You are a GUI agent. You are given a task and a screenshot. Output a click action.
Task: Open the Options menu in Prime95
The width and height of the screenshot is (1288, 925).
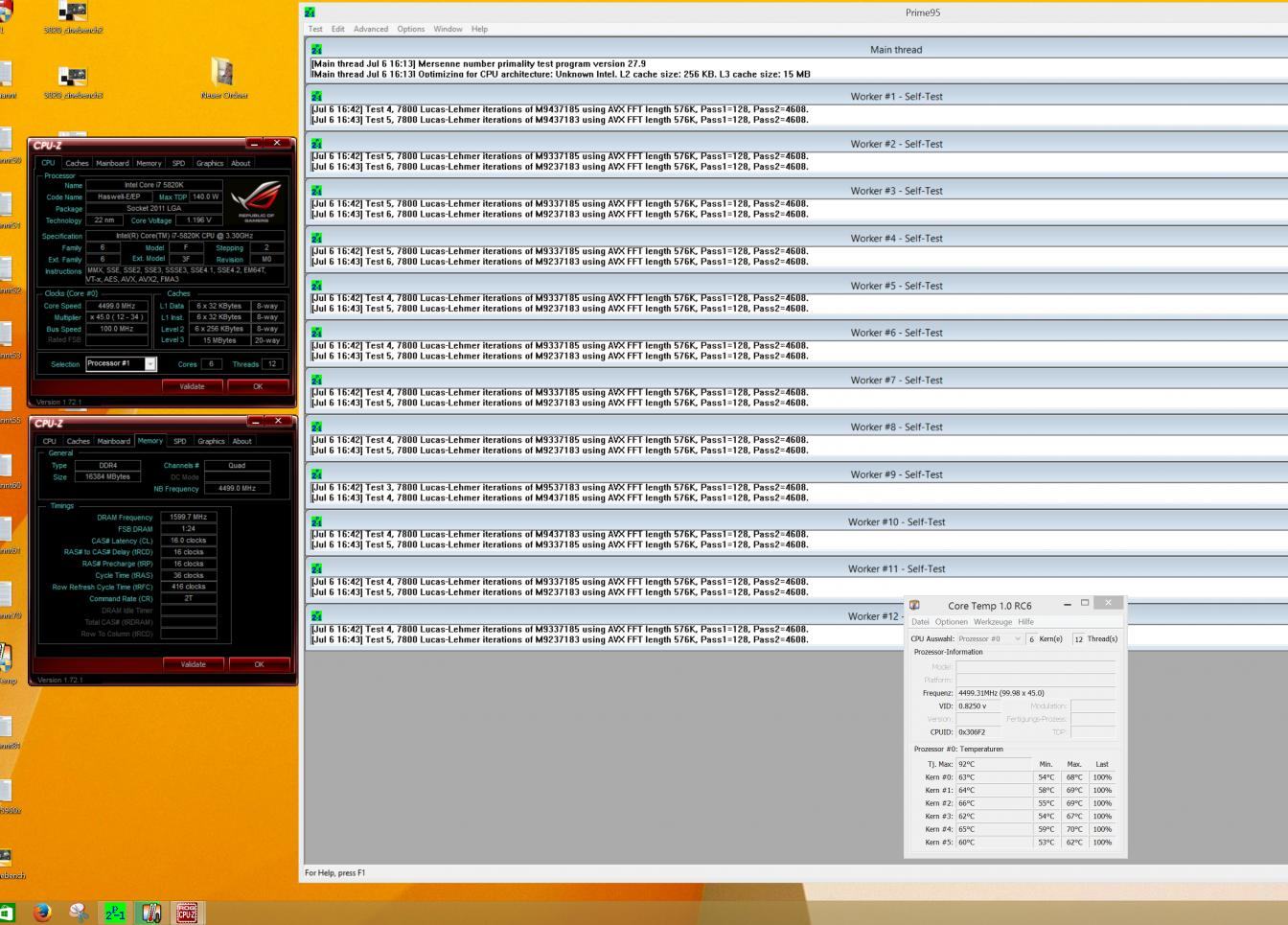click(x=411, y=29)
